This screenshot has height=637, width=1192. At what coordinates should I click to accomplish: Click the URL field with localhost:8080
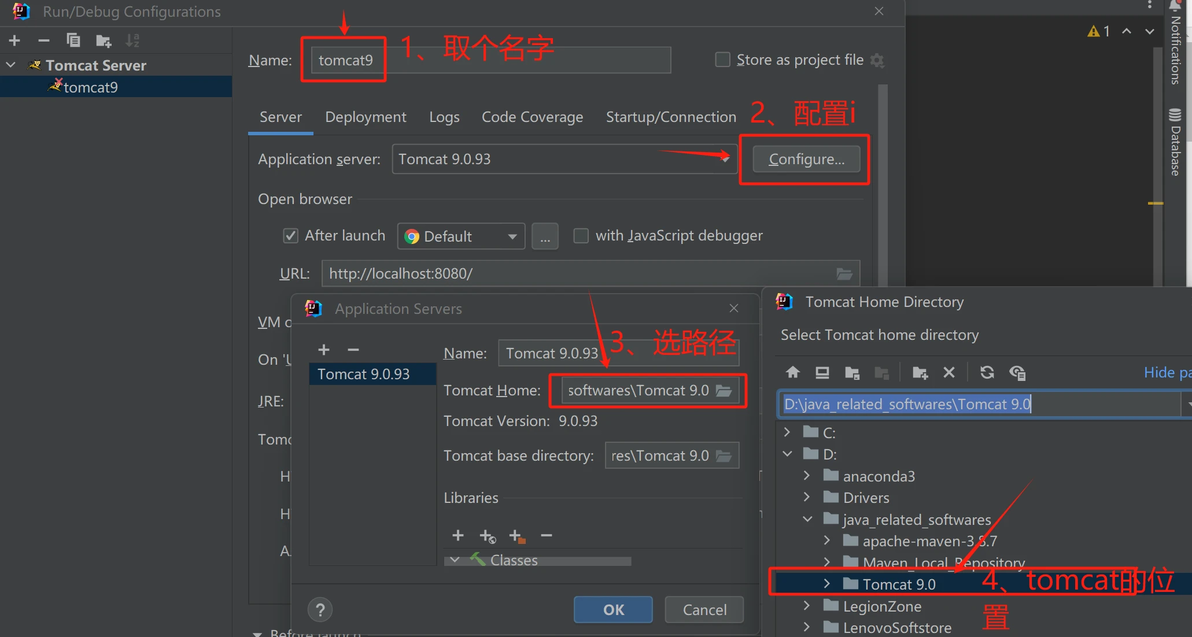(591, 274)
